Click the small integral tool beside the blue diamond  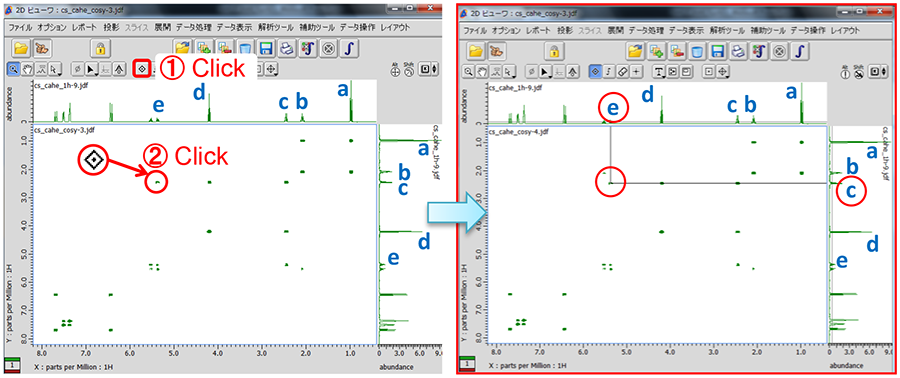tap(610, 71)
